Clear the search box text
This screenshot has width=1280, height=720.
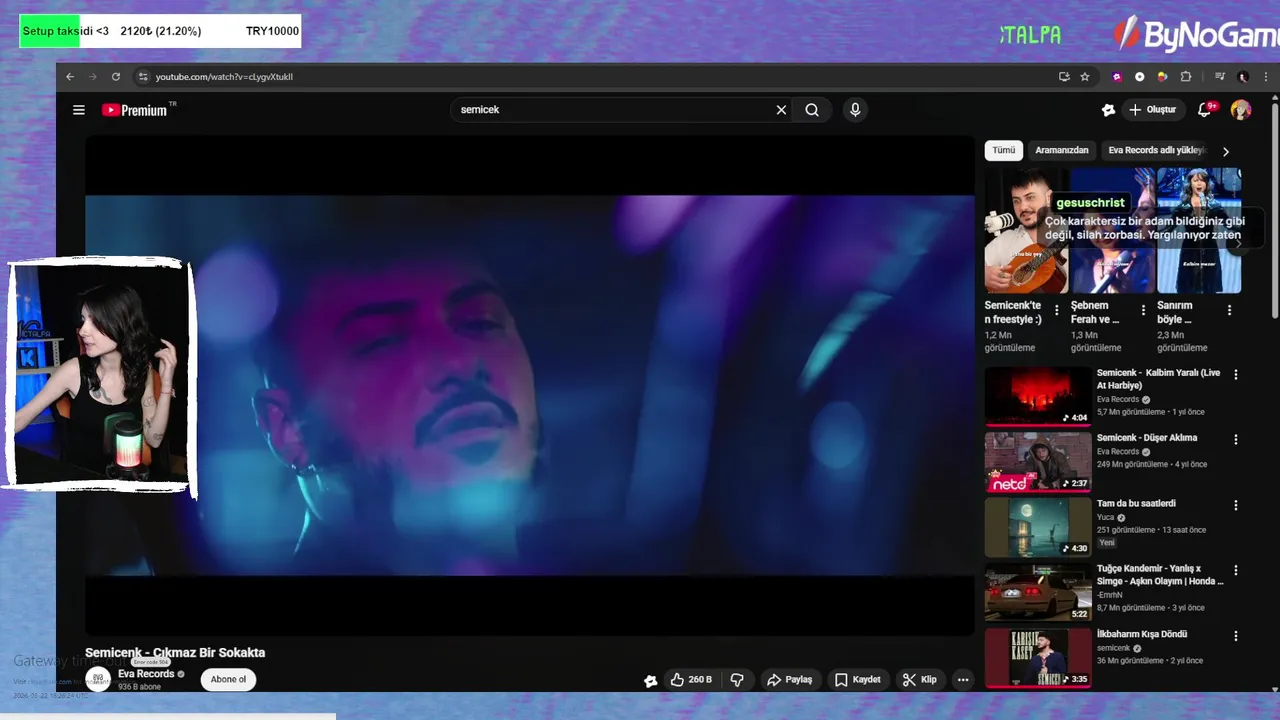[781, 110]
